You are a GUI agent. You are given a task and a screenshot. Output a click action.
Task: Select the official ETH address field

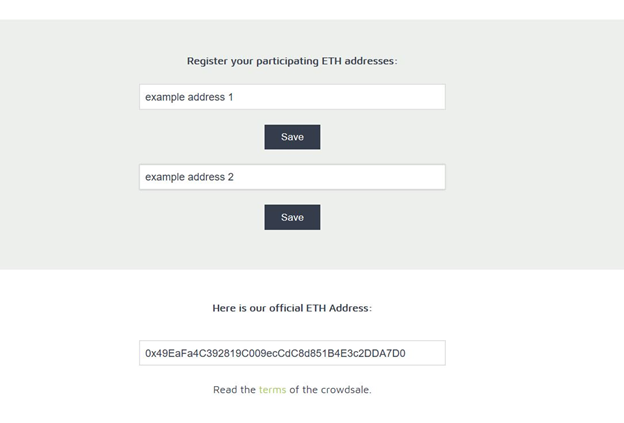pyautogui.click(x=292, y=353)
